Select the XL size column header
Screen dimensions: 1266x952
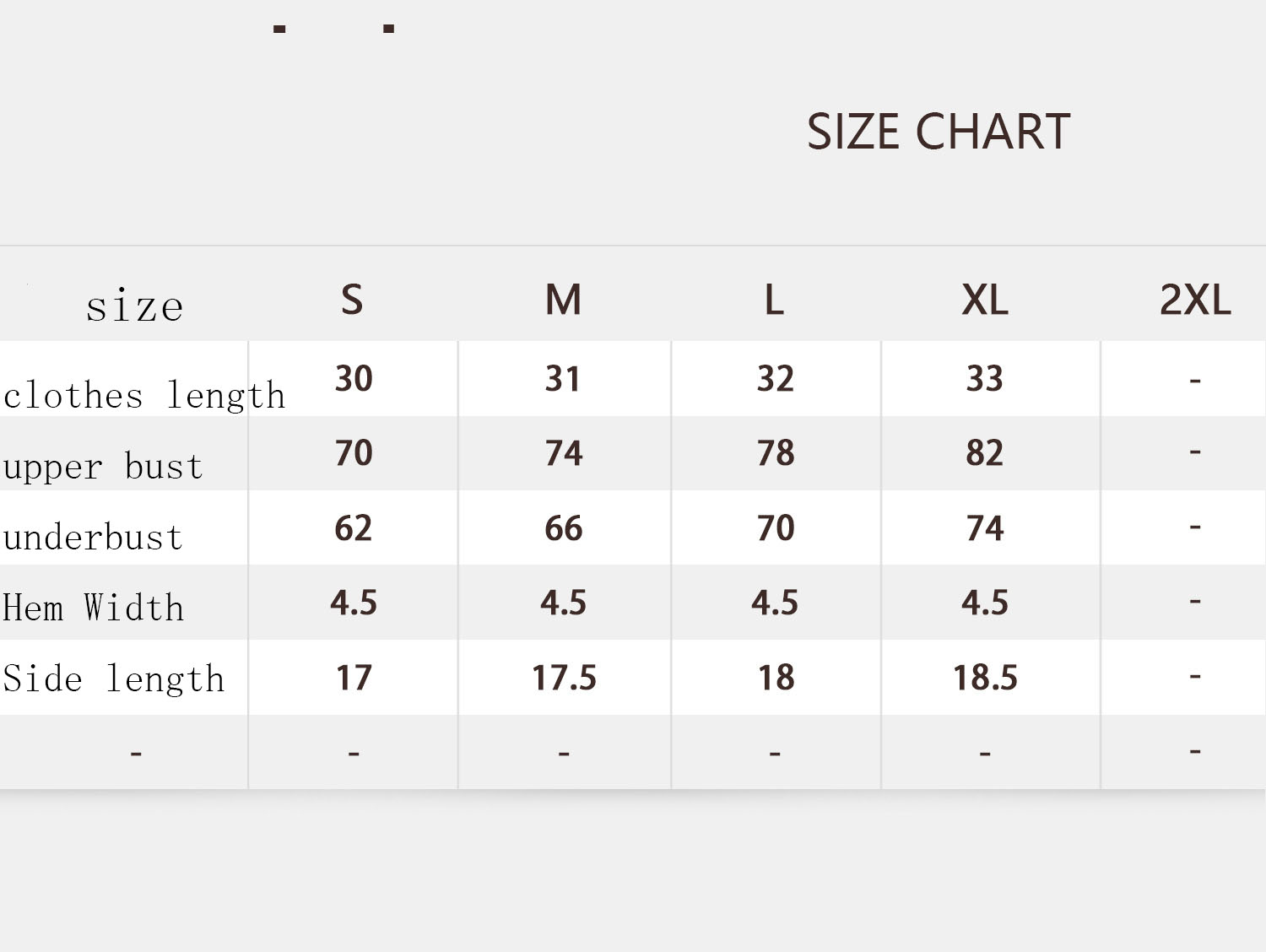coord(985,300)
